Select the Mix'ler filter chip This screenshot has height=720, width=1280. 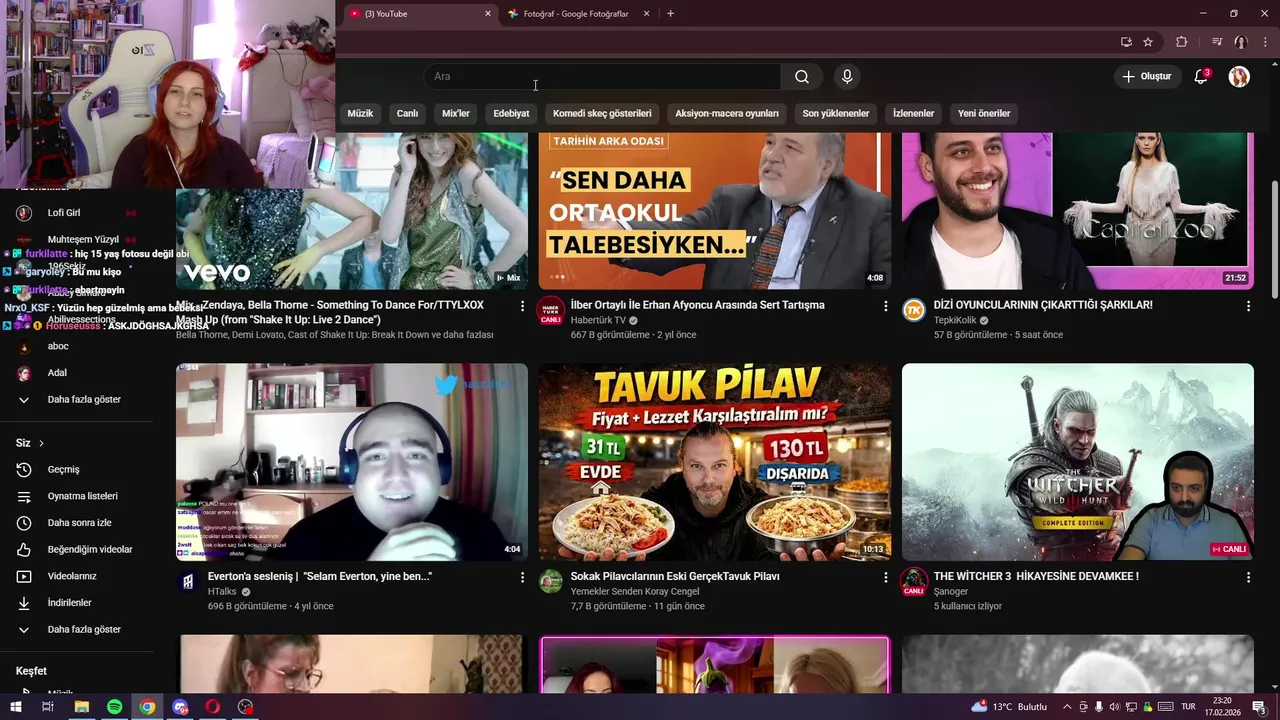point(456,113)
